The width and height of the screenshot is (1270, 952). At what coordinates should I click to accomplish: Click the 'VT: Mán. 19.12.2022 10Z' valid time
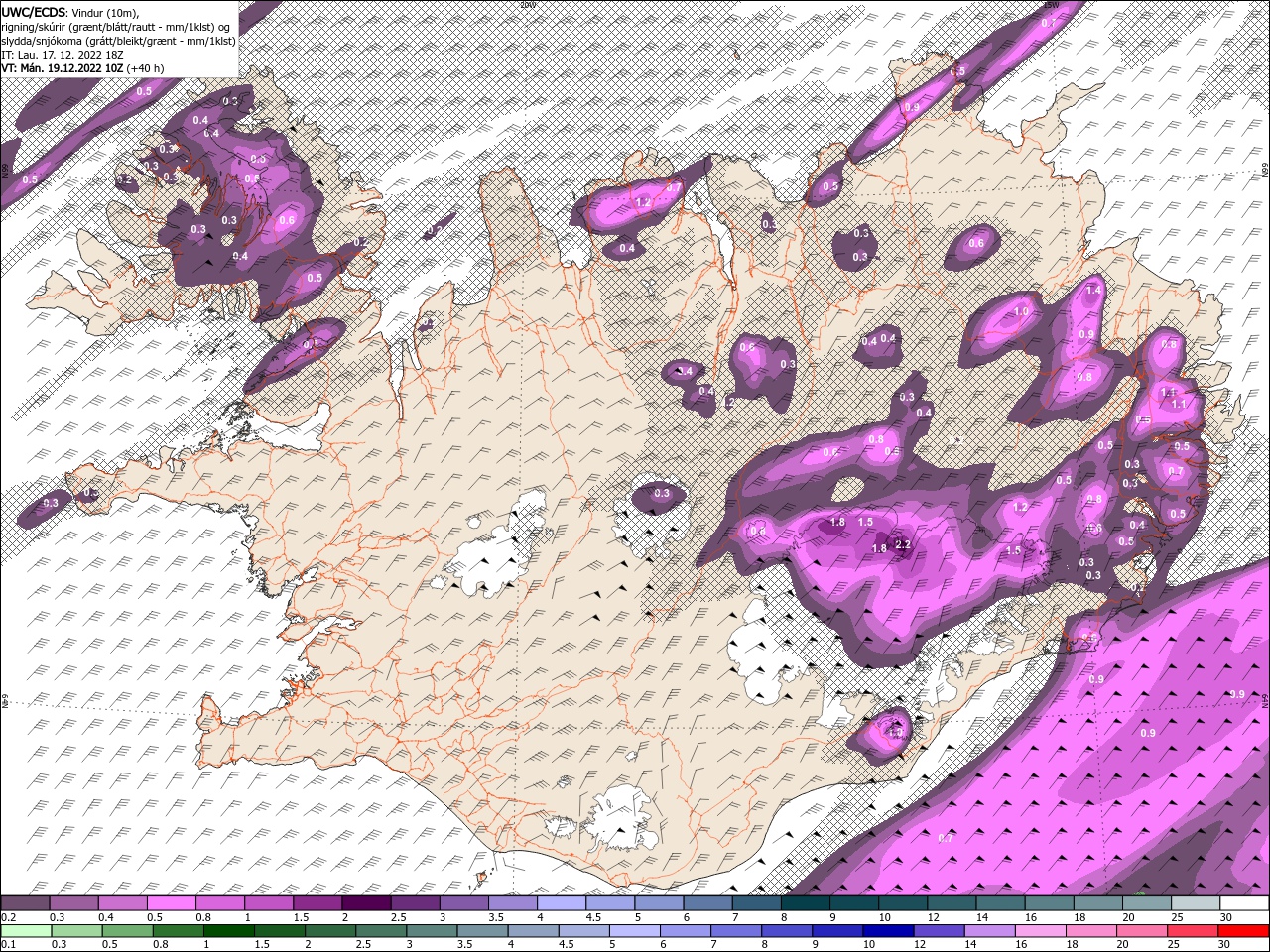point(62,68)
